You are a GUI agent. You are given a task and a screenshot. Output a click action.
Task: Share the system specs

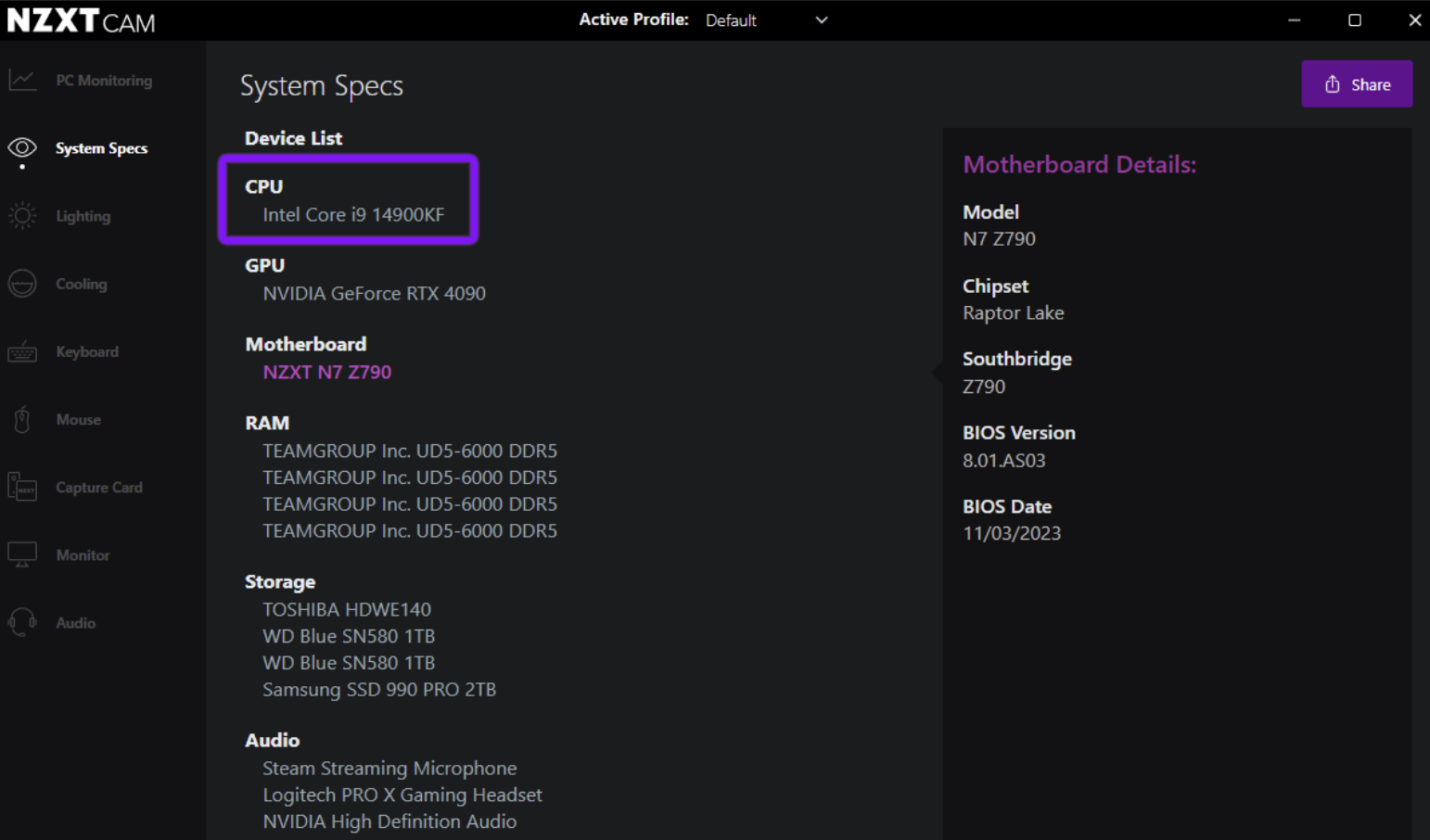pyautogui.click(x=1357, y=84)
